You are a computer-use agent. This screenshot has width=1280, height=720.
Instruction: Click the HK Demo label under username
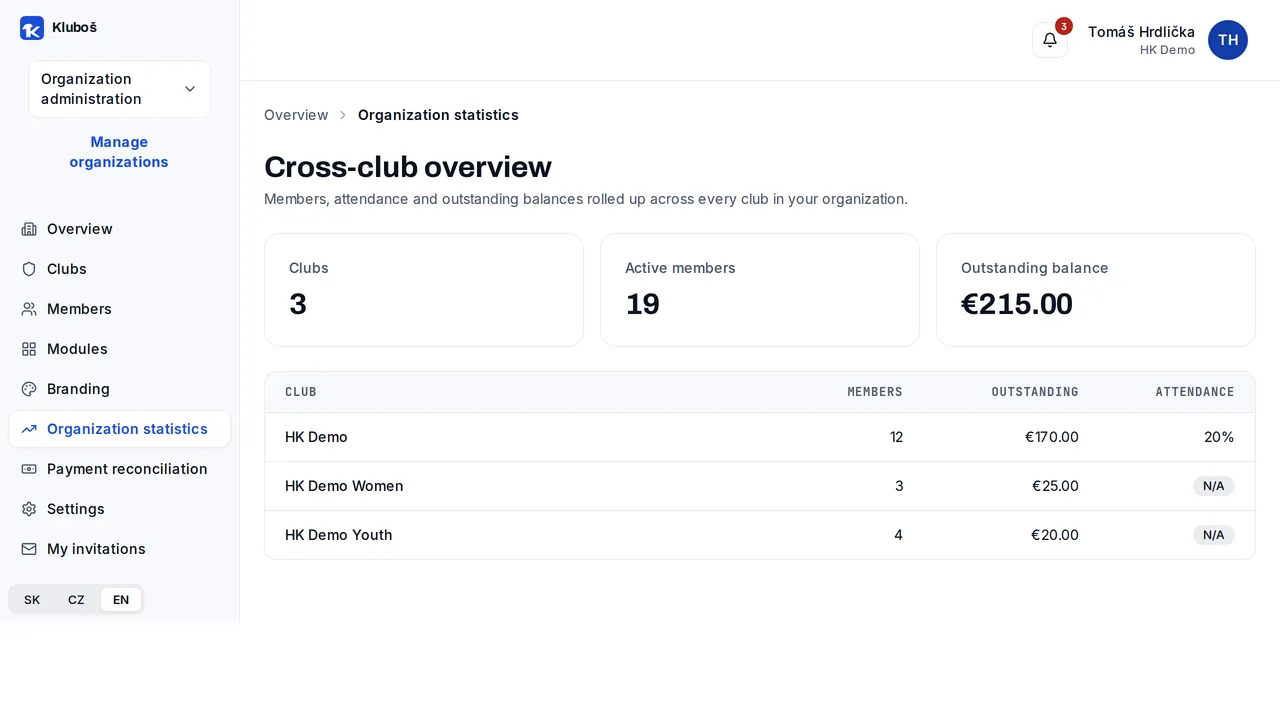(x=1167, y=50)
